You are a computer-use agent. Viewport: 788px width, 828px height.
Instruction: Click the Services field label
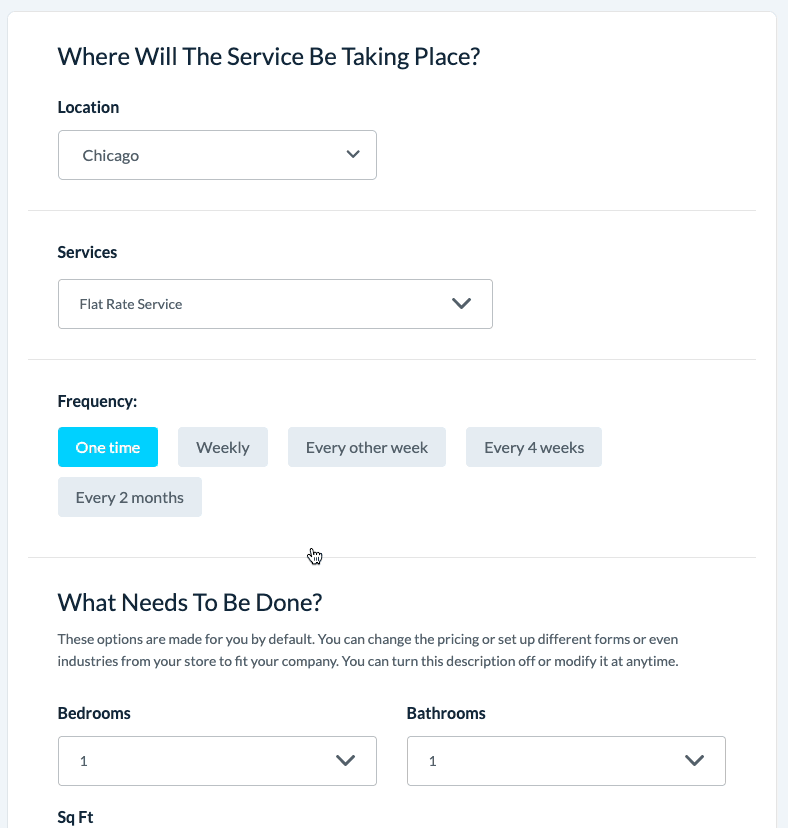coord(87,252)
